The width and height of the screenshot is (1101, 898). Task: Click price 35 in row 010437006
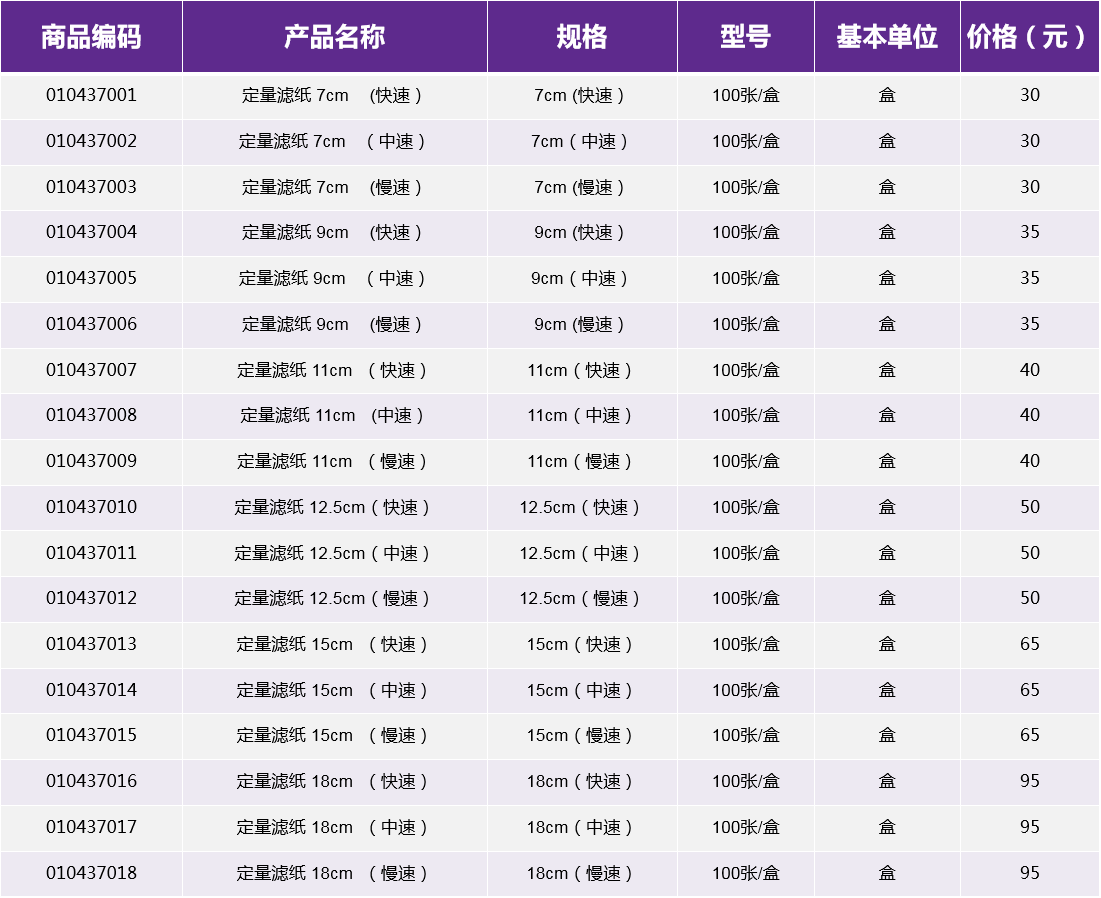tap(1029, 324)
